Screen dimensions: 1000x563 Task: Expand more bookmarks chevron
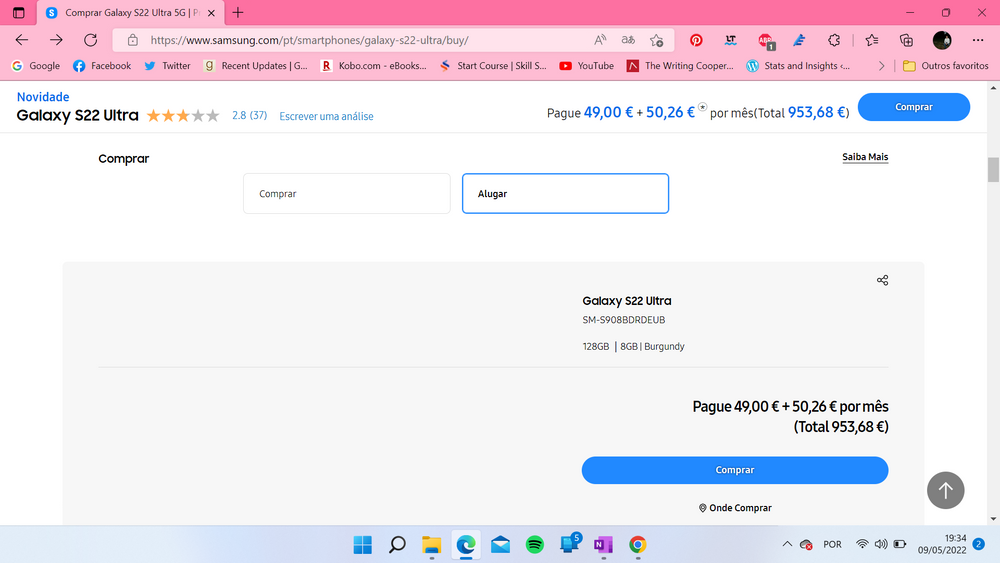point(881,66)
